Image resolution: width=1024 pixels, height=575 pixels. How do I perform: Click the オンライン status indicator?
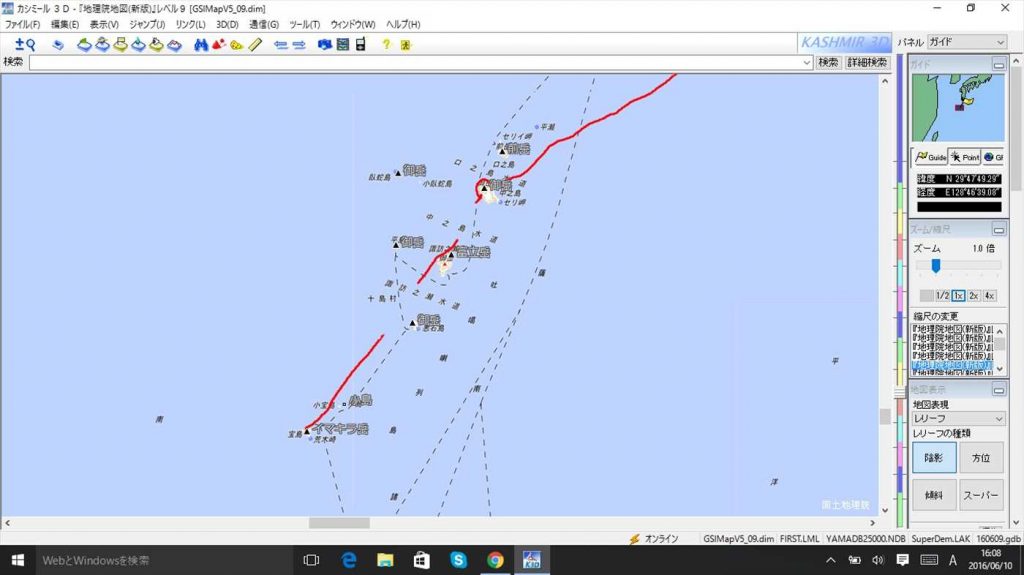[654, 538]
